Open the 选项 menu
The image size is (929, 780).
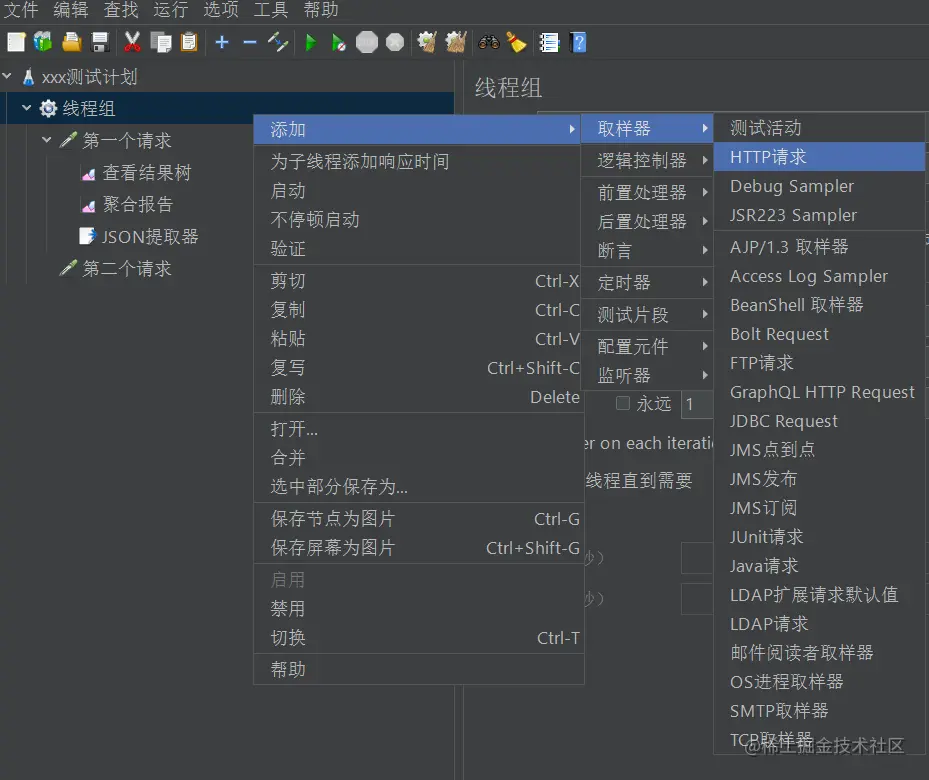221,10
